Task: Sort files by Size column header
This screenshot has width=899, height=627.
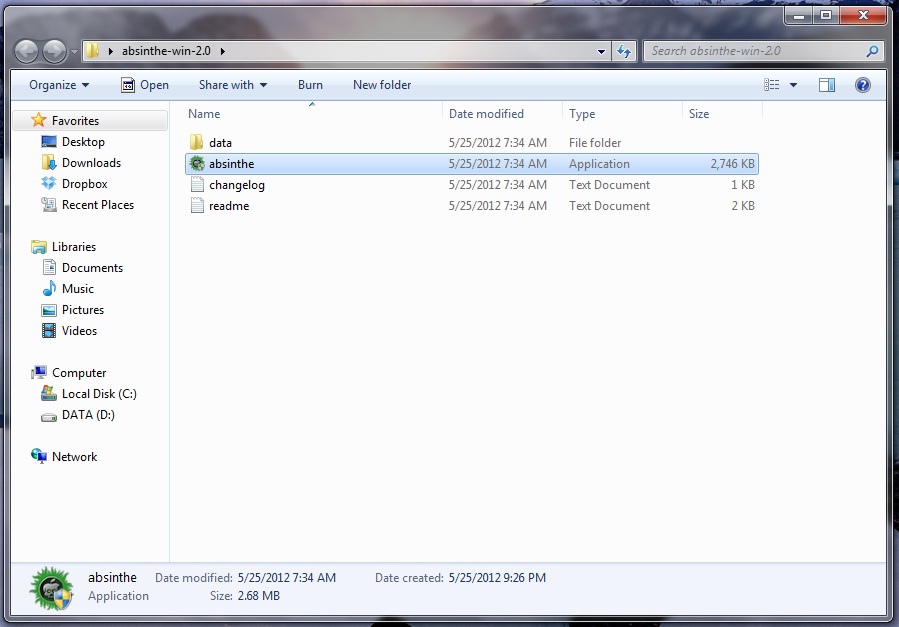Action: [x=699, y=114]
